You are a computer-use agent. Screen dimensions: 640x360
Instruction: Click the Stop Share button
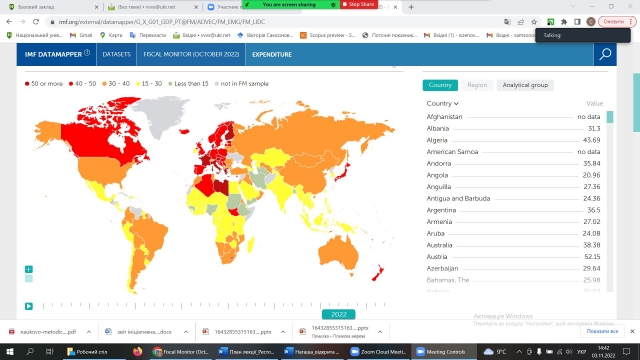coord(359,4)
